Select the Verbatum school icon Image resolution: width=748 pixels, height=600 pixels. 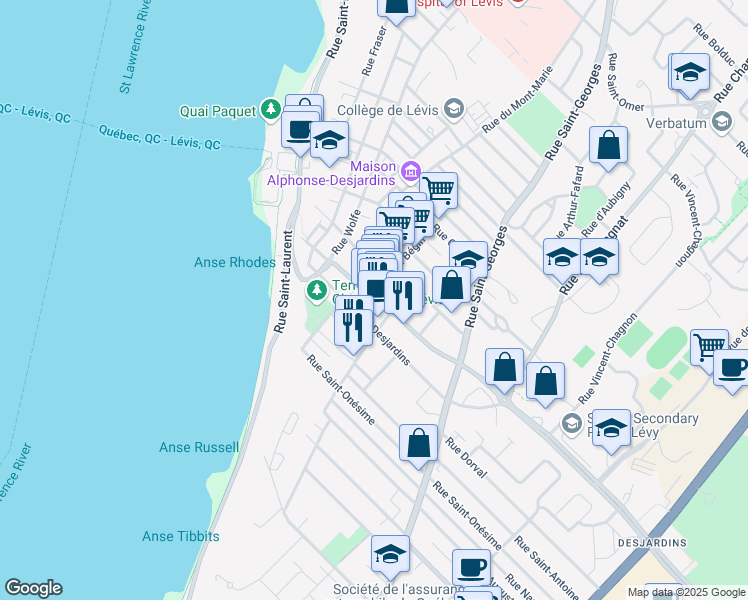point(722,123)
